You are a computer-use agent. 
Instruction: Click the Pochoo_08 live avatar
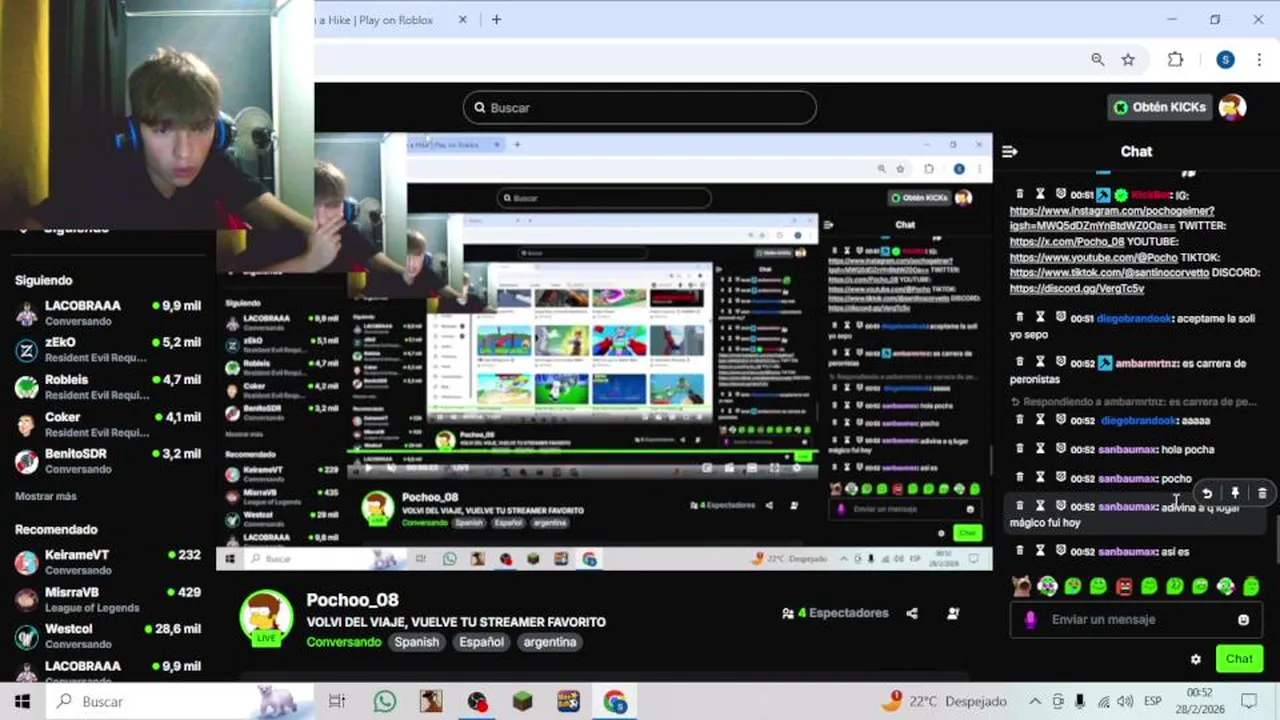point(266,617)
